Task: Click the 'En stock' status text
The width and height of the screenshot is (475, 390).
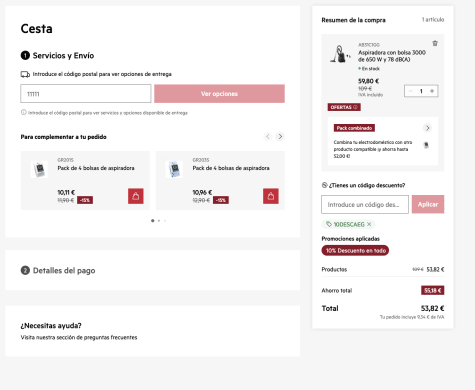Action: tap(369, 69)
